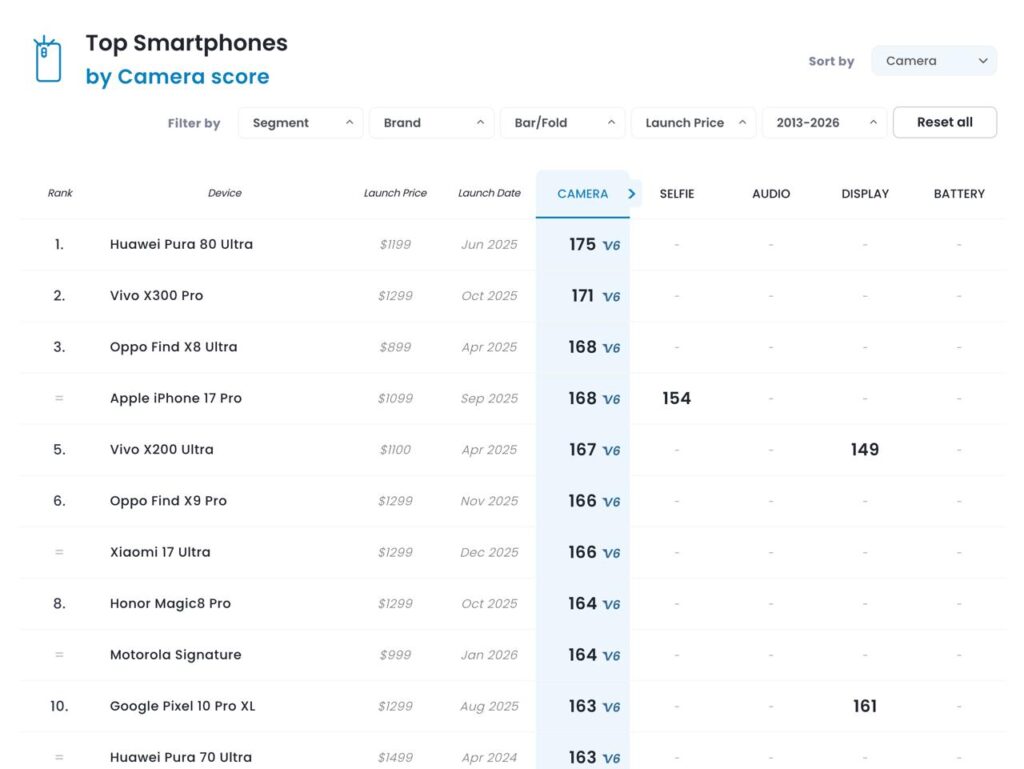
Task: Click V6 badge next to score 175
Action: pos(611,245)
